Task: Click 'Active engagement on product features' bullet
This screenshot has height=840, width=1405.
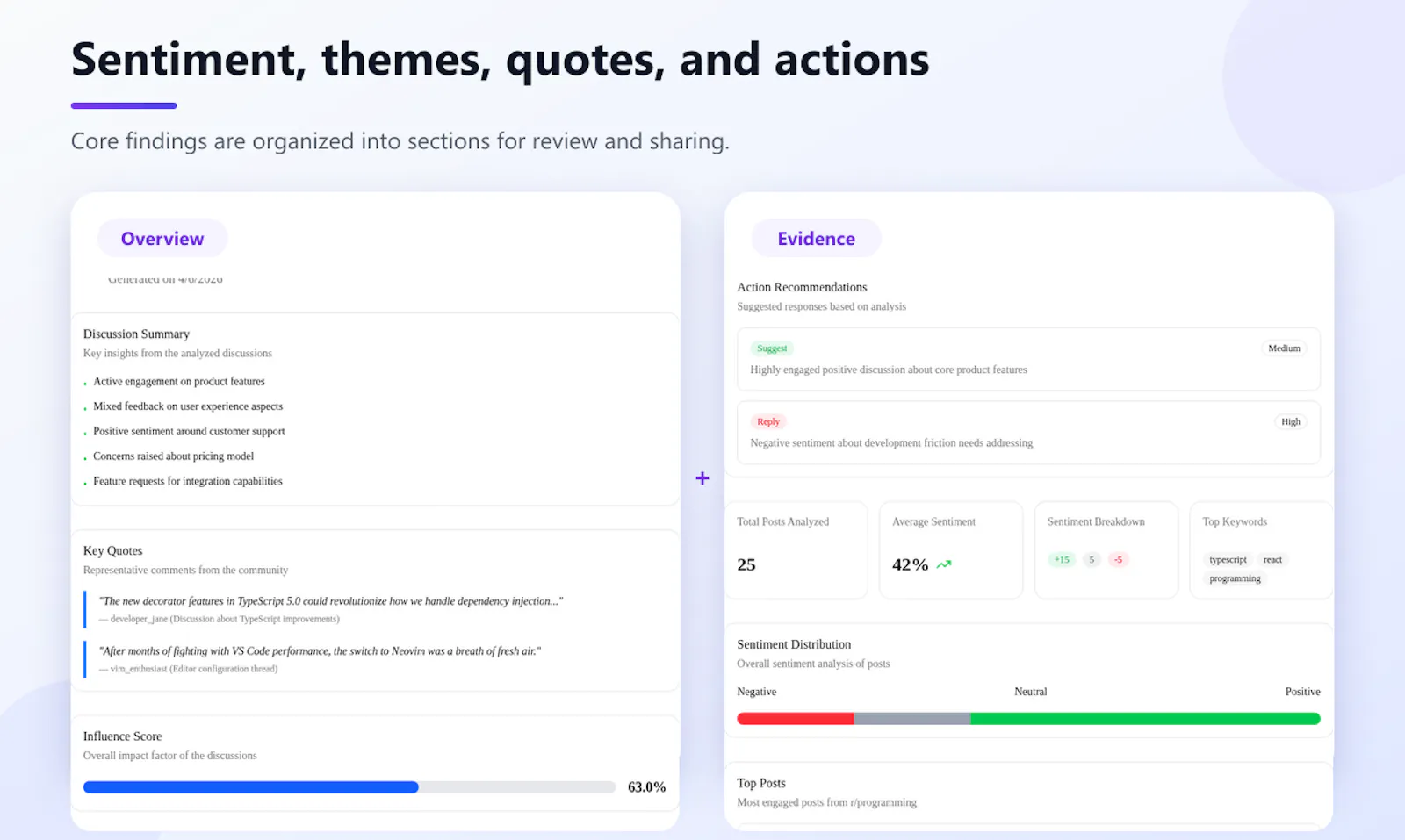Action: (179, 382)
